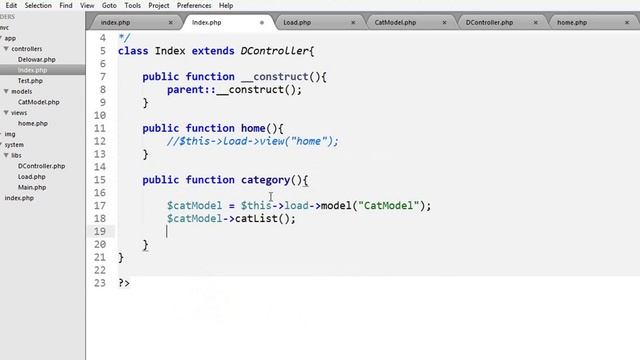640x360 pixels.
Task: Click the "CatModel" string on line 17
Action: (389, 206)
